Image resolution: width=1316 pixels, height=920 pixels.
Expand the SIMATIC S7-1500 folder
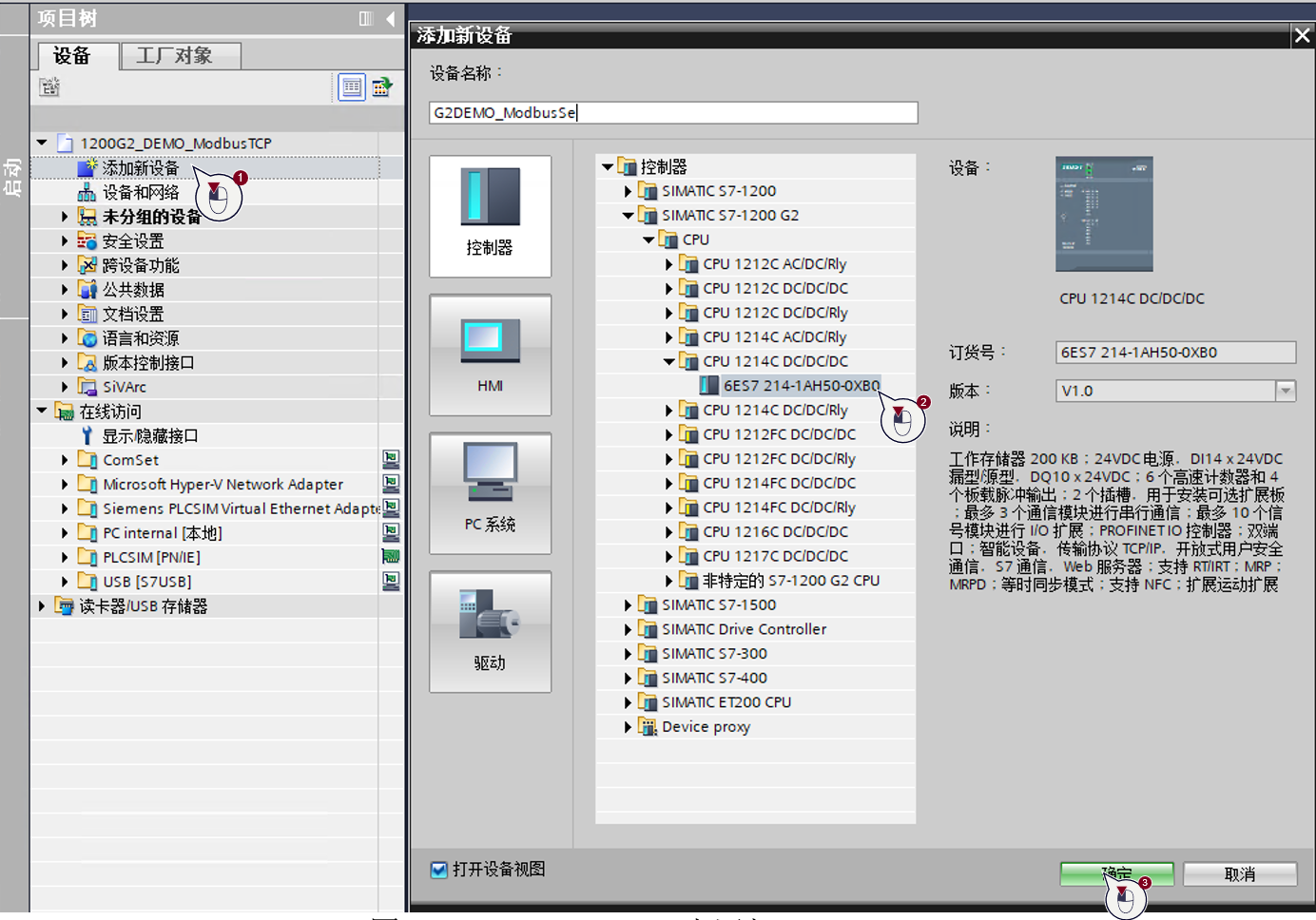[x=627, y=604]
